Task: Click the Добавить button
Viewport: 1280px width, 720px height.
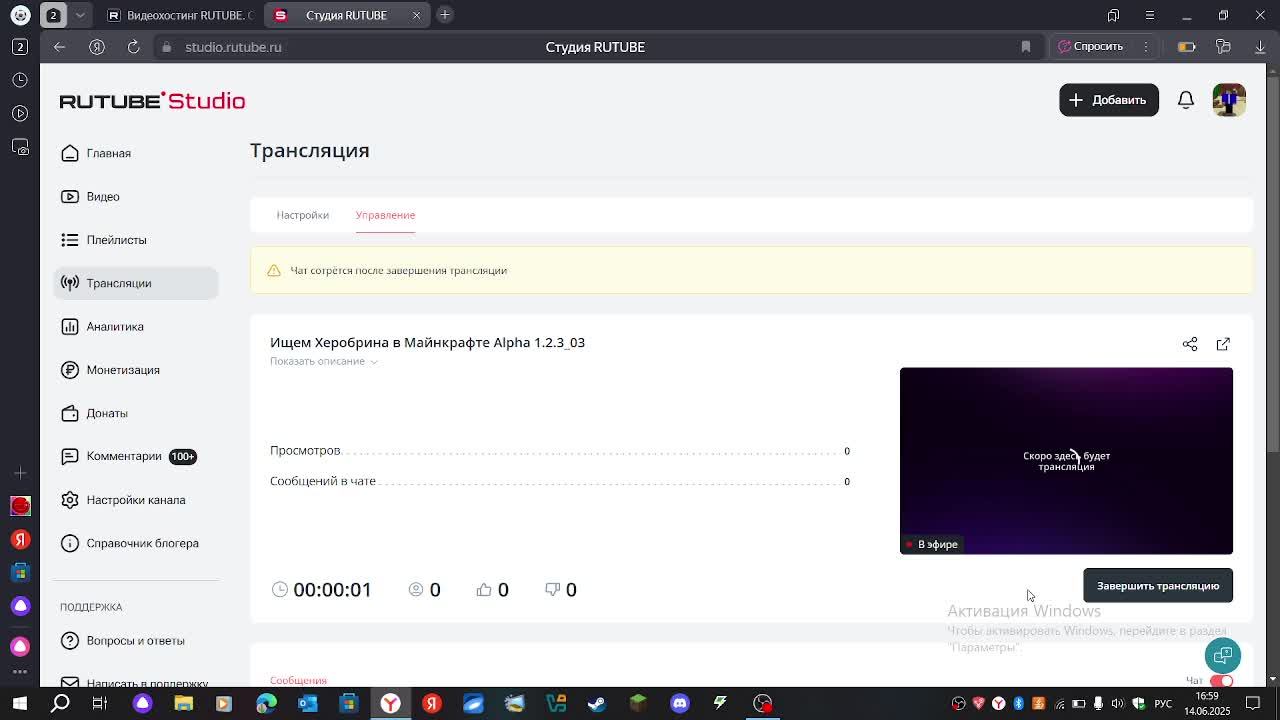Action: click(x=1109, y=100)
